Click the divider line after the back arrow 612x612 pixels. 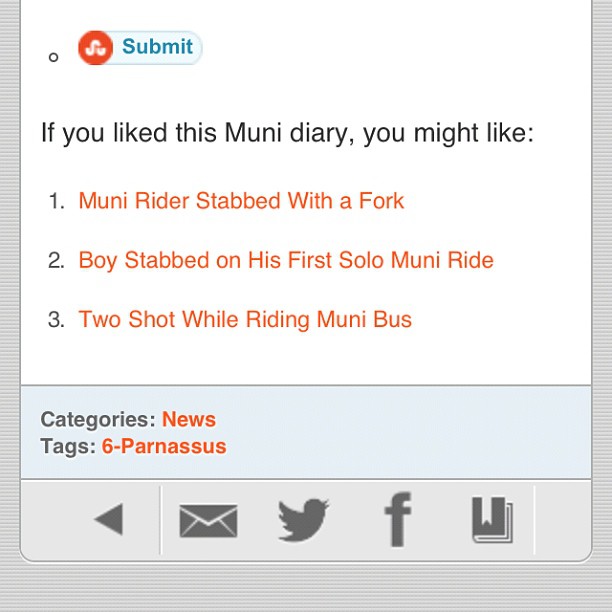click(160, 520)
